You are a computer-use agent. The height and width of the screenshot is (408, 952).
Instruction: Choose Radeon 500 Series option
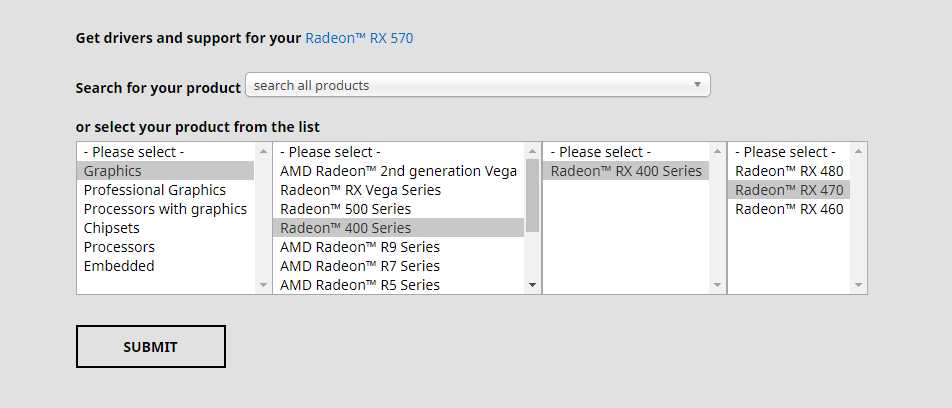pyautogui.click(x=345, y=209)
